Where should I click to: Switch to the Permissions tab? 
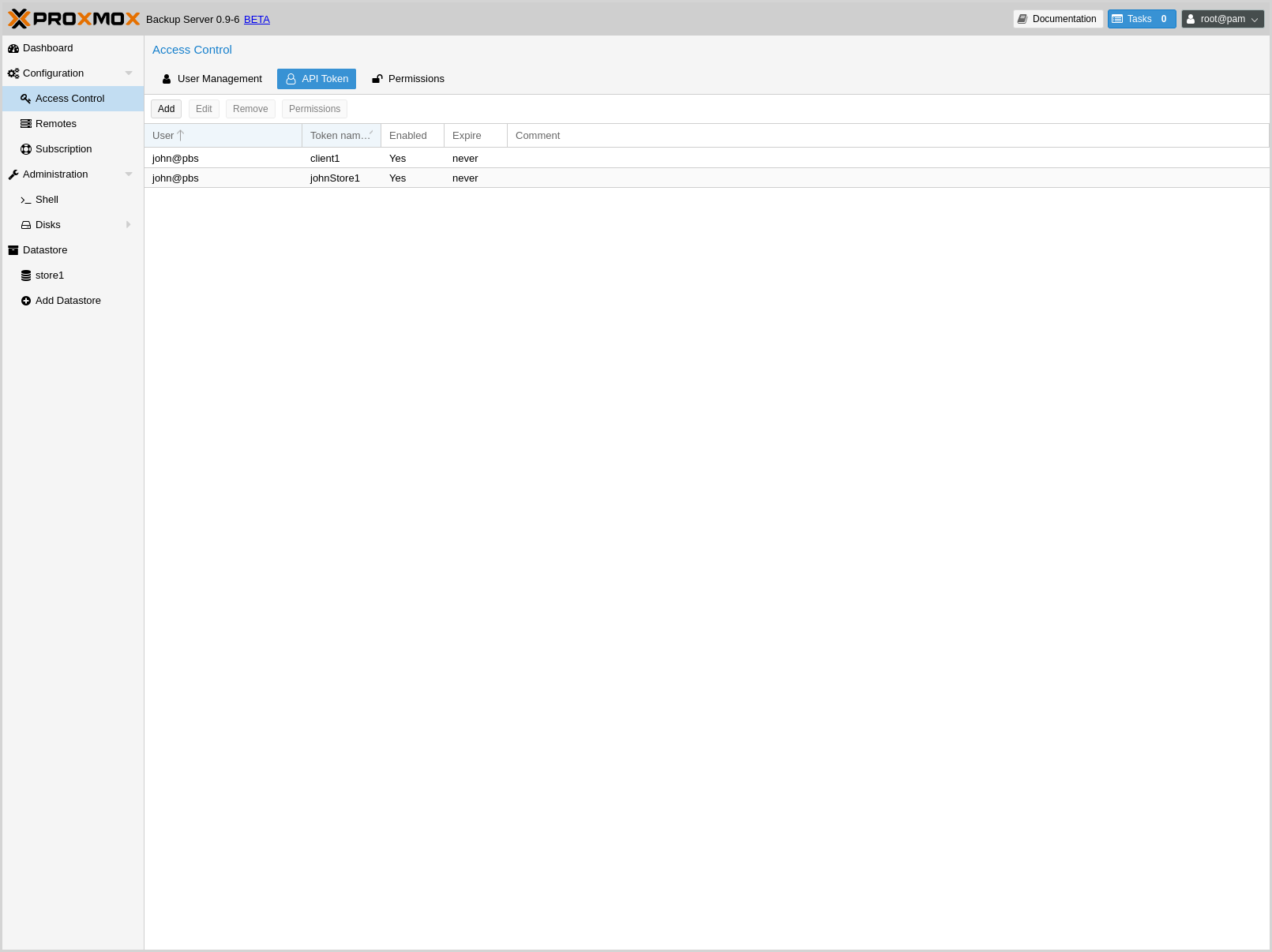(x=408, y=79)
